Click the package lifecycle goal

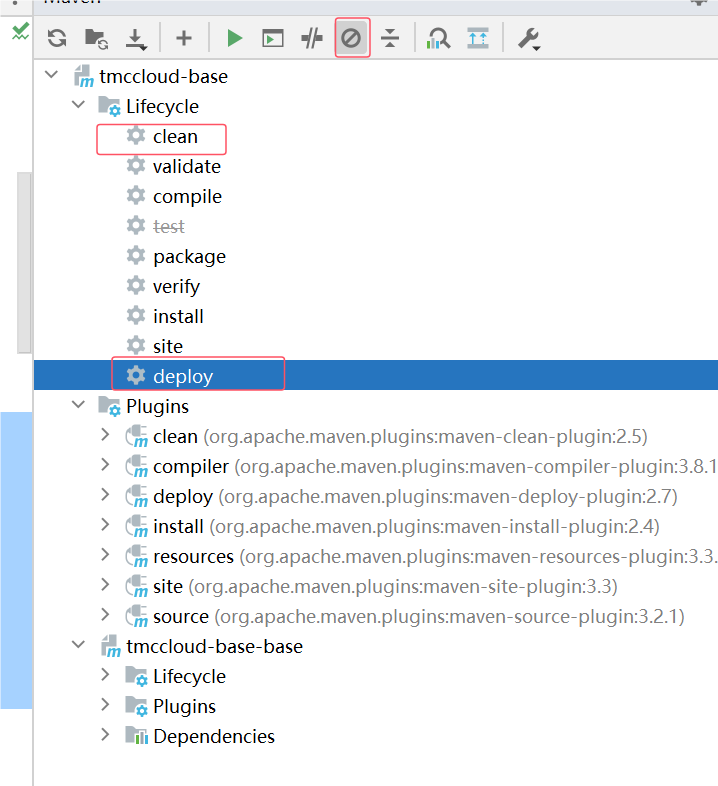coord(189,257)
